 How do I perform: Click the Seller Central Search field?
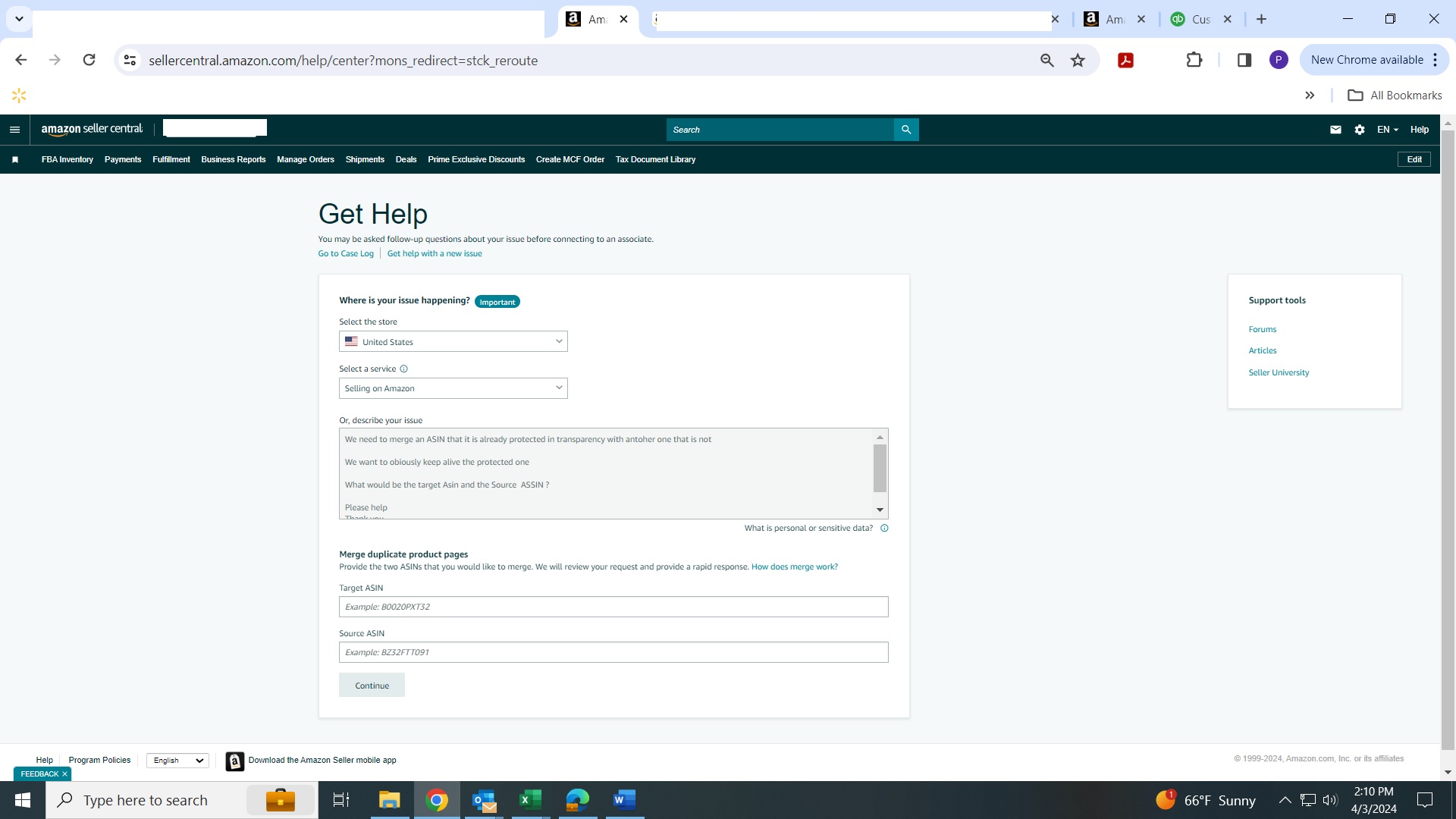(780, 130)
